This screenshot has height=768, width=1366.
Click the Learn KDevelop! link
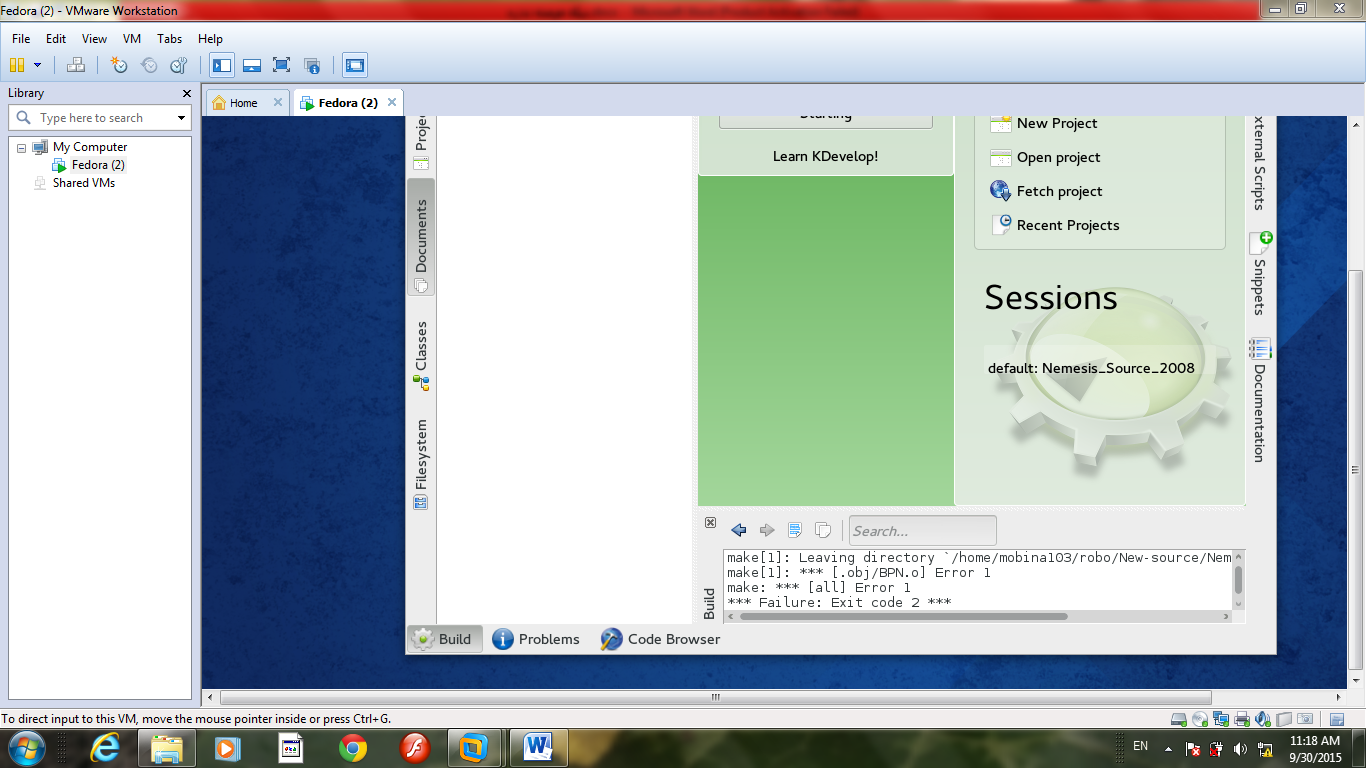[825, 156]
